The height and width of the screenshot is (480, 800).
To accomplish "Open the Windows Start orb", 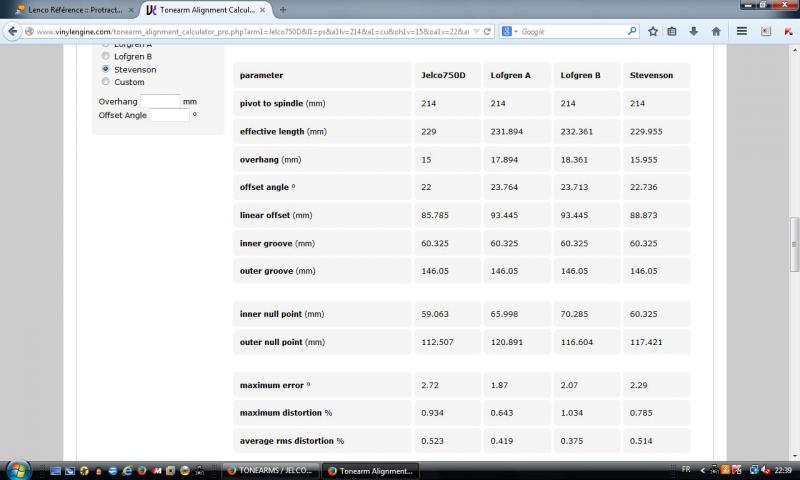I will (18, 470).
